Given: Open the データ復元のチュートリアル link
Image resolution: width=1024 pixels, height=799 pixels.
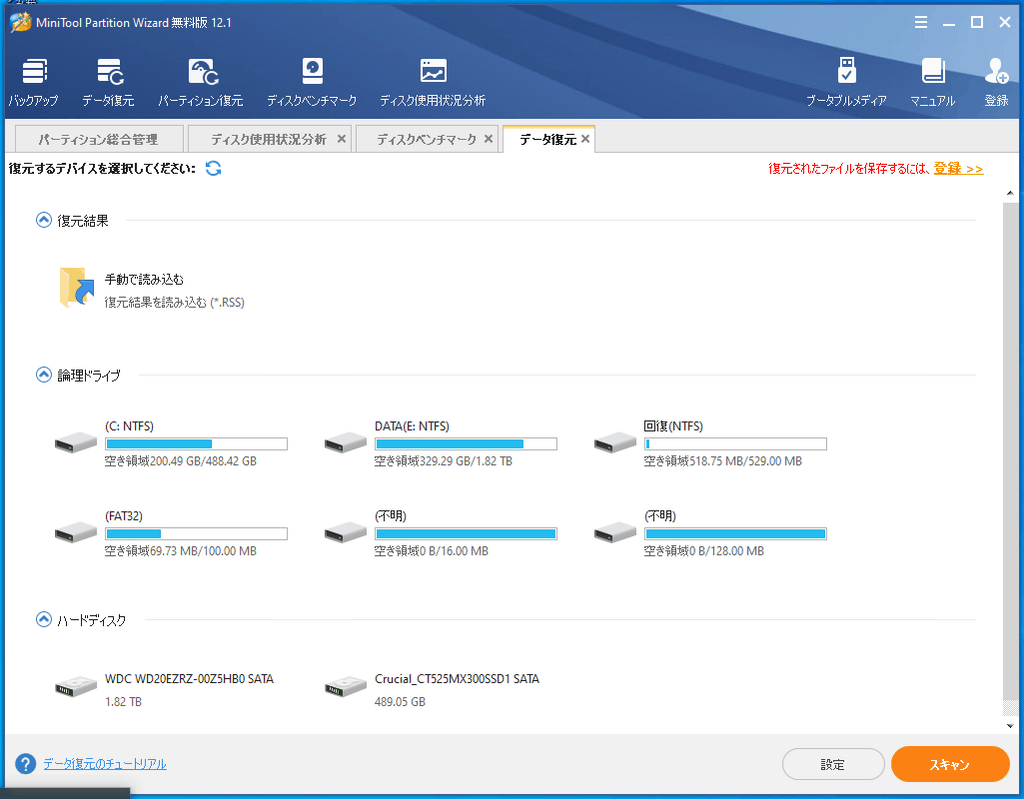Looking at the screenshot, I should (x=105, y=764).
